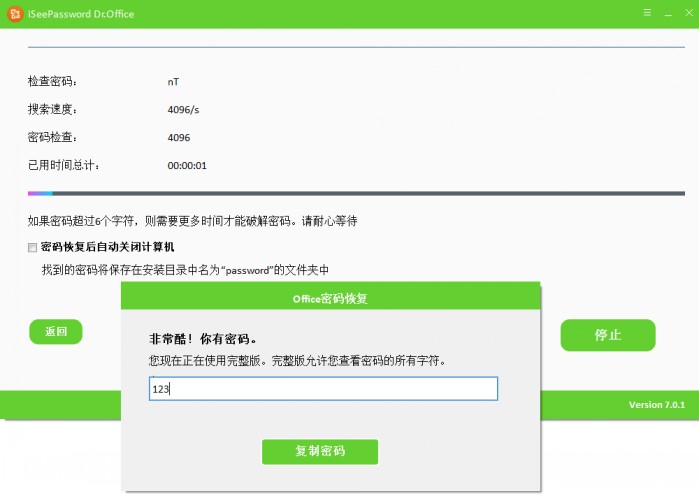The width and height of the screenshot is (699, 496).
Task: Select the checked password value nT
Action: click(x=173, y=82)
